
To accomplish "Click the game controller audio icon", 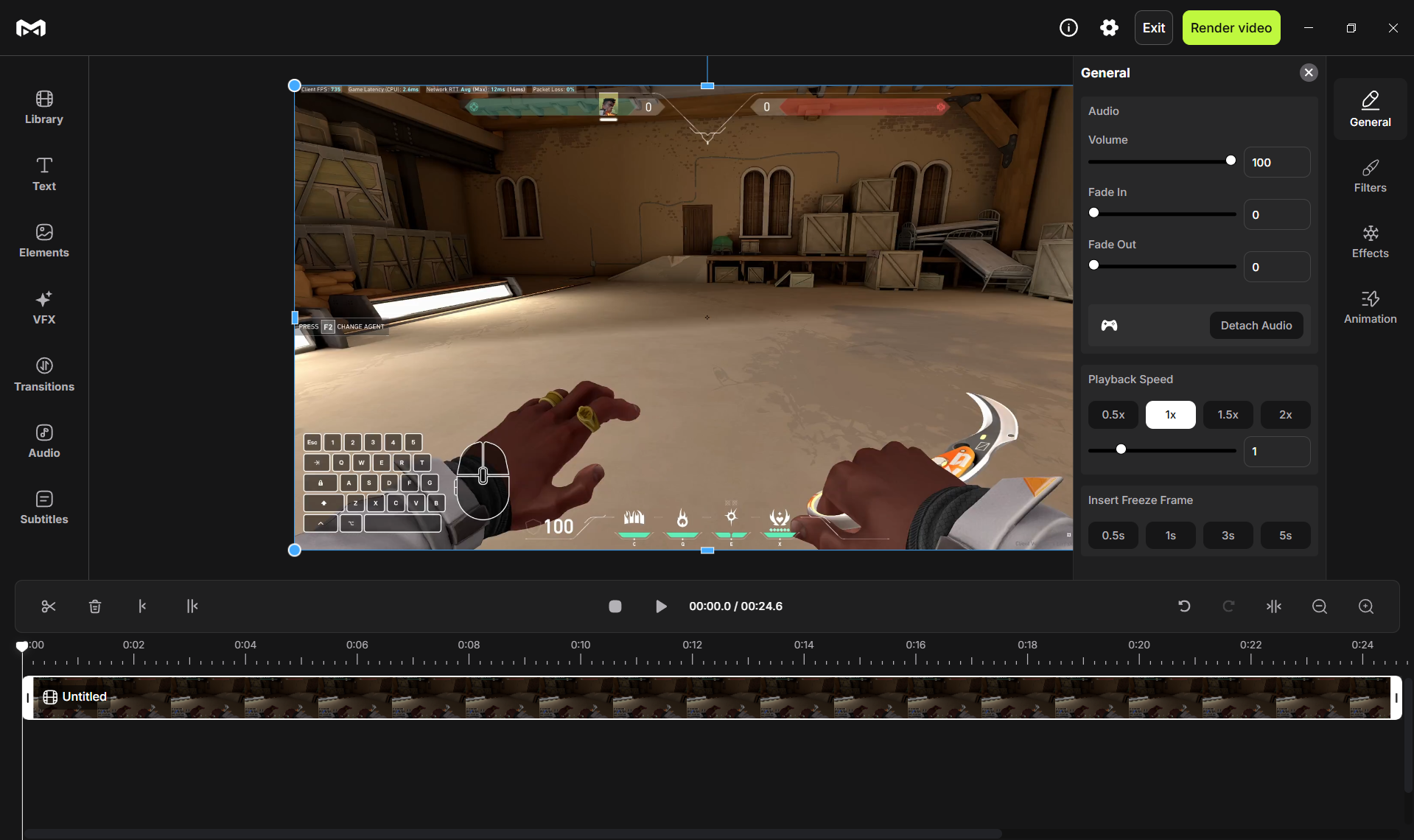I will click(x=1109, y=326).
